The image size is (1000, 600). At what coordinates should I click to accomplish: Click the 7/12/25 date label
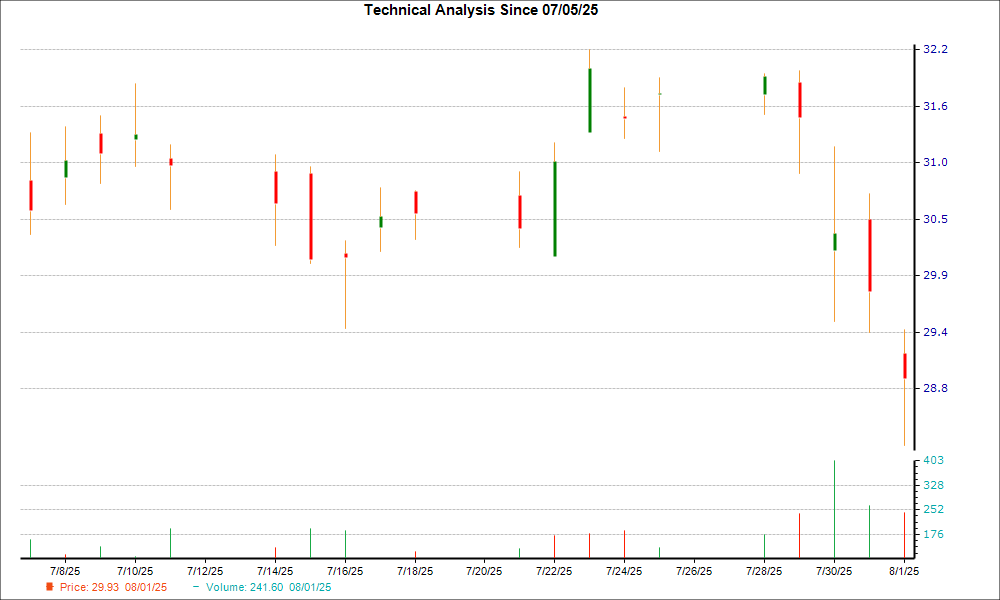[205, 571]
